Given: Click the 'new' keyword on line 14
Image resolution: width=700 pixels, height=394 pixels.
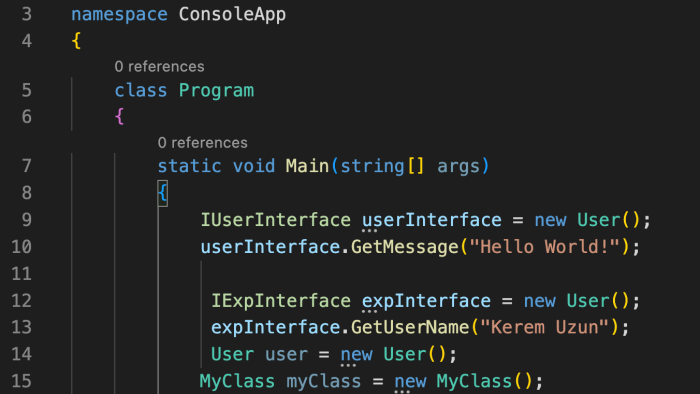Looking at the screenshot, I should point(356,355).
